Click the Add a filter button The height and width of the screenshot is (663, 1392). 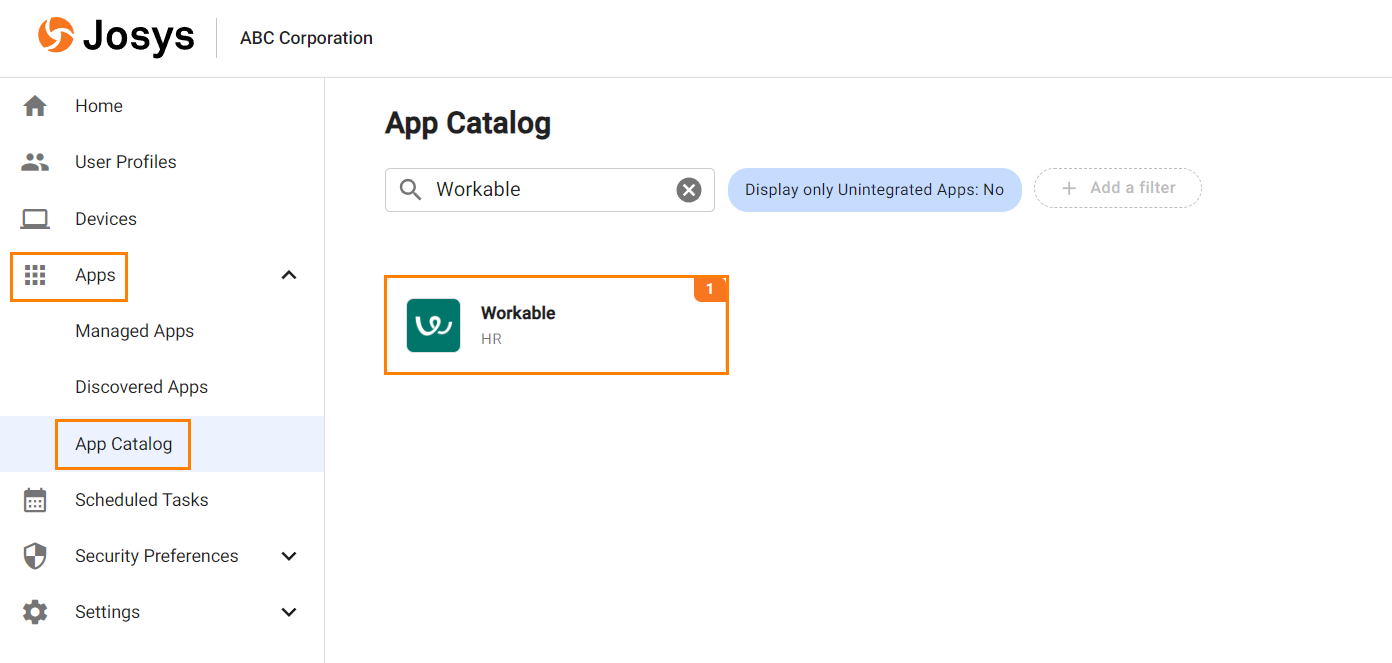pyautogui.click(x=1118, y=188)
